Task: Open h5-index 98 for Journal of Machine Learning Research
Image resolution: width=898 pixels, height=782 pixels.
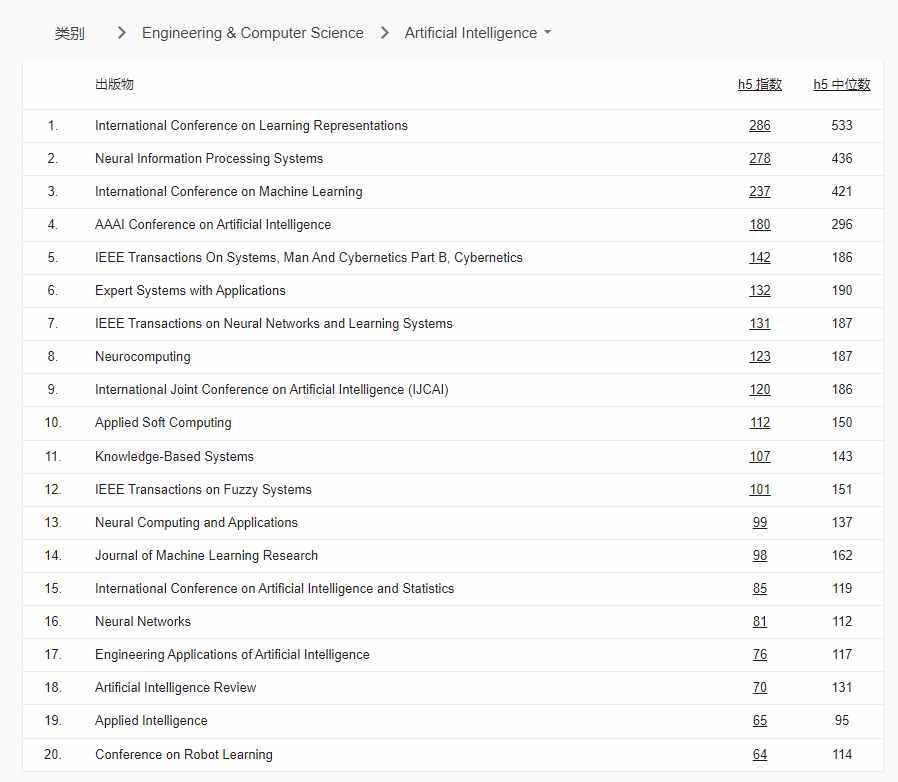Action: point(760,555)
